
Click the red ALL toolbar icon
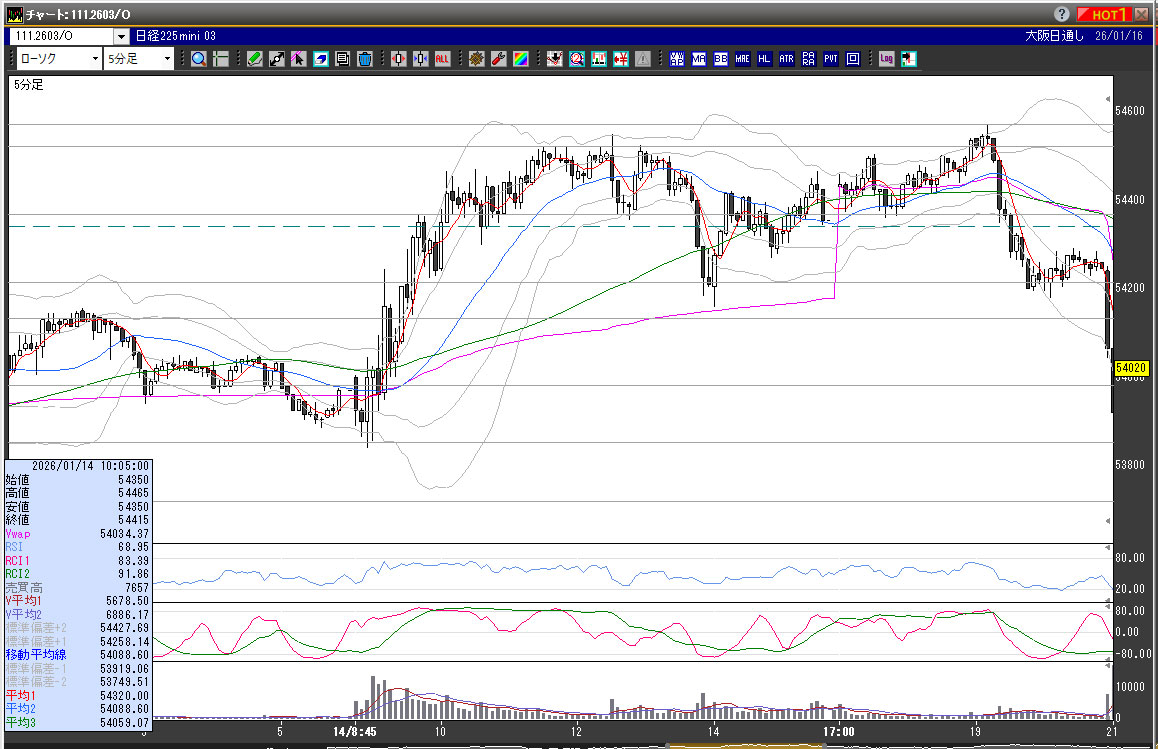click(441, 59)
